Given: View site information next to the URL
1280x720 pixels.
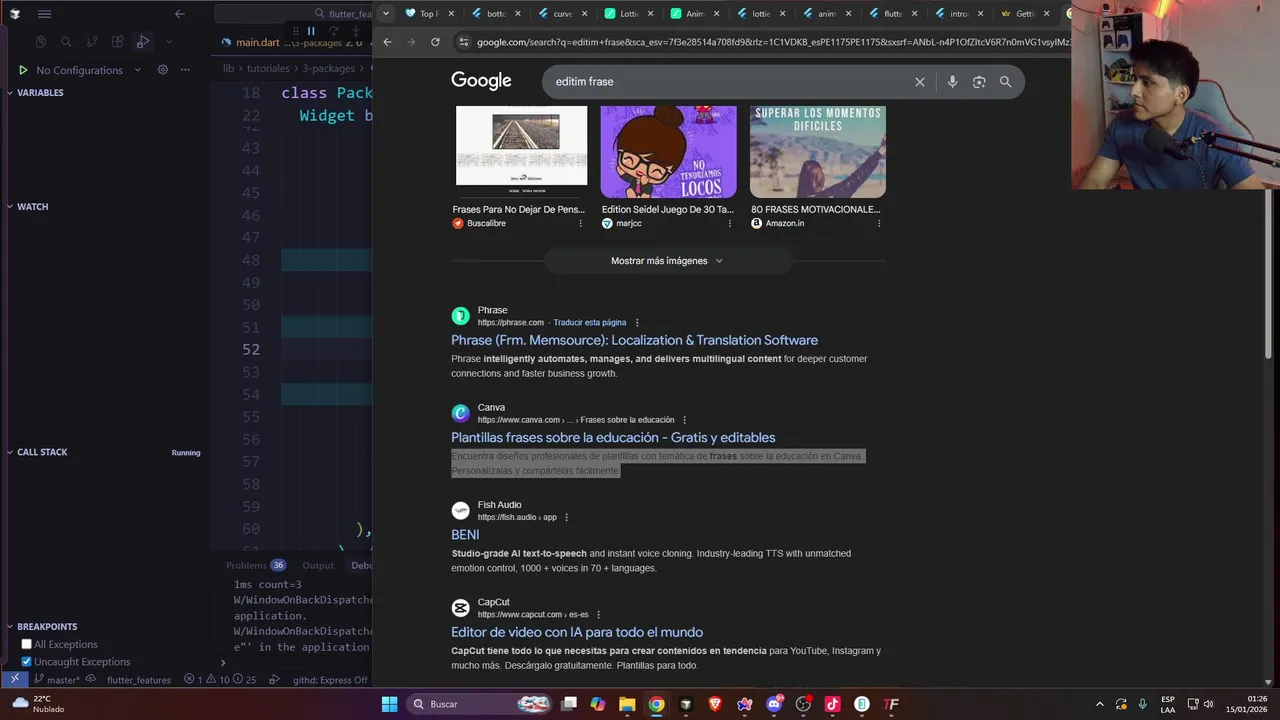Looking at the screenshot, I should [x=463, y=42].
